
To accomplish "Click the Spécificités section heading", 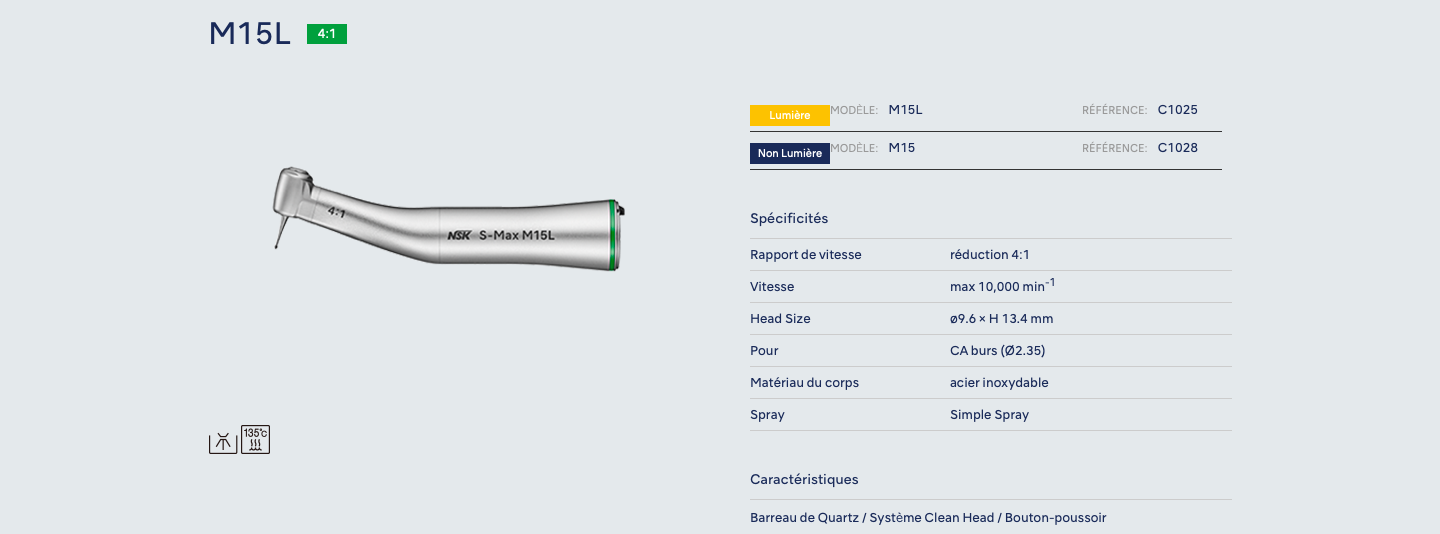I will tap(789, 218).
